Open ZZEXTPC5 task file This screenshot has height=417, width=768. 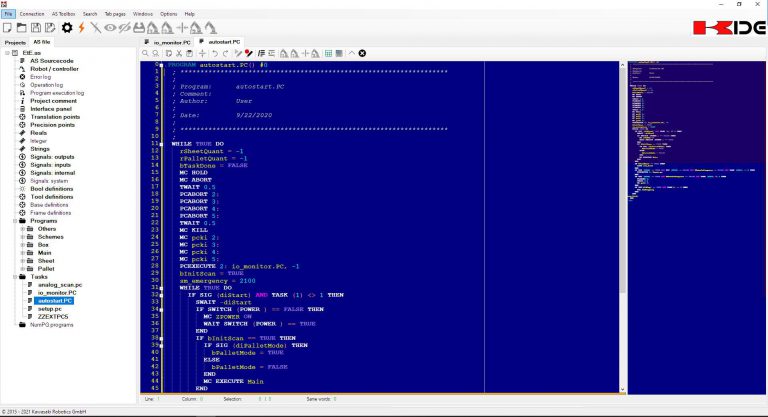(53, 317)
